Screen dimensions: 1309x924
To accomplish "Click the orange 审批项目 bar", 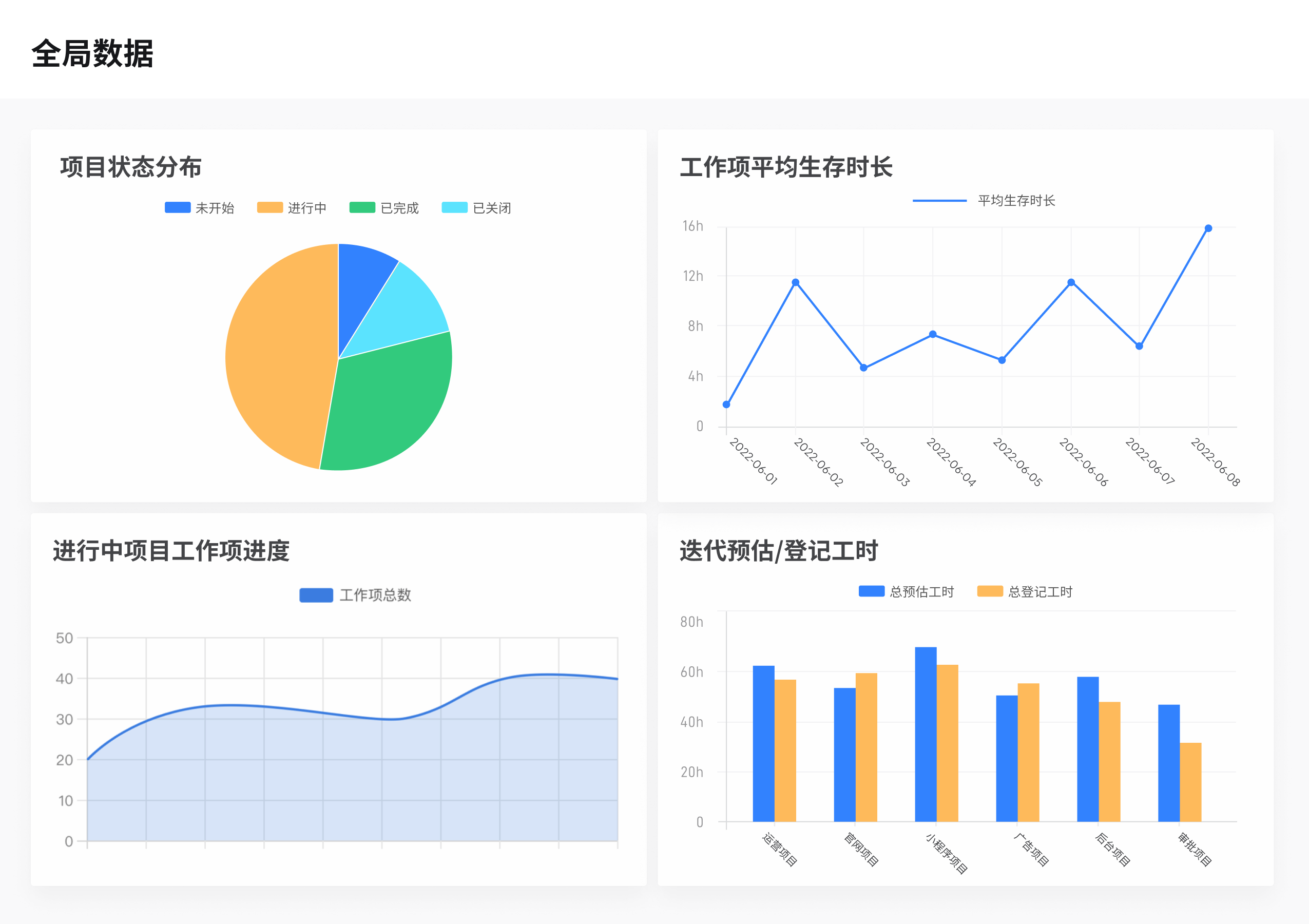I will [1190, 782].
